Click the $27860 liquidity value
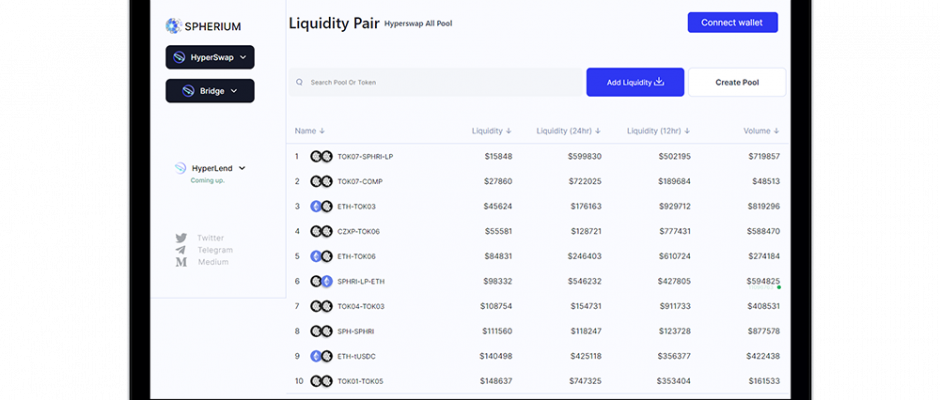 (498, 181)
